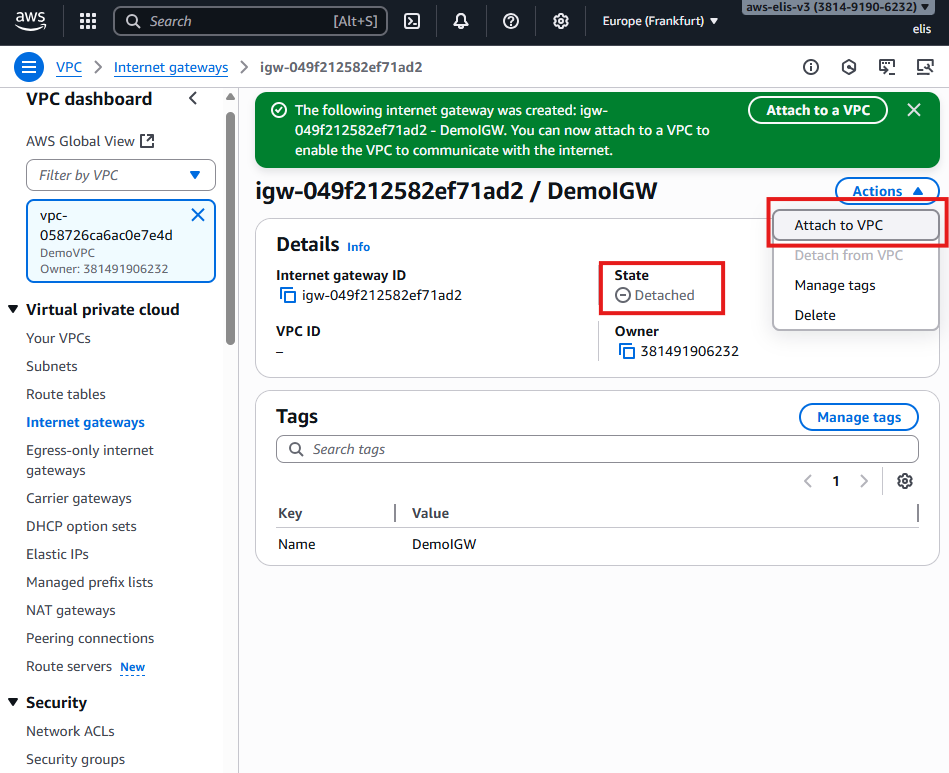Select Attach to VPC menu option
Image resolution: width=949 pixels, height=773 pixels.
coord(838,226)
